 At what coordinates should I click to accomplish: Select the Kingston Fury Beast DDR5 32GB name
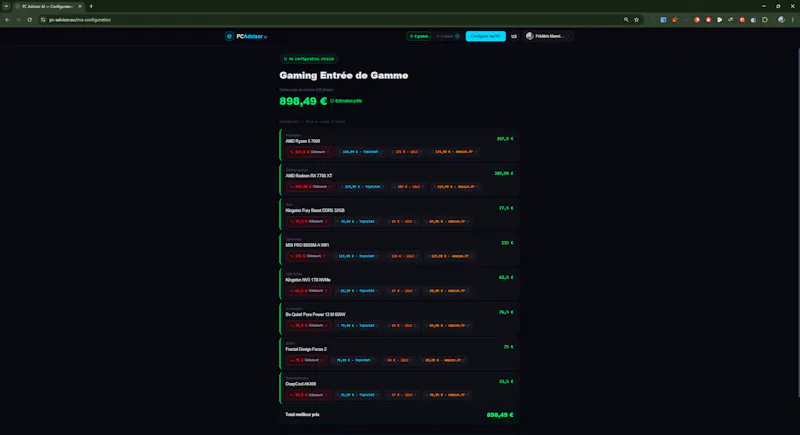tap(315, 211)
